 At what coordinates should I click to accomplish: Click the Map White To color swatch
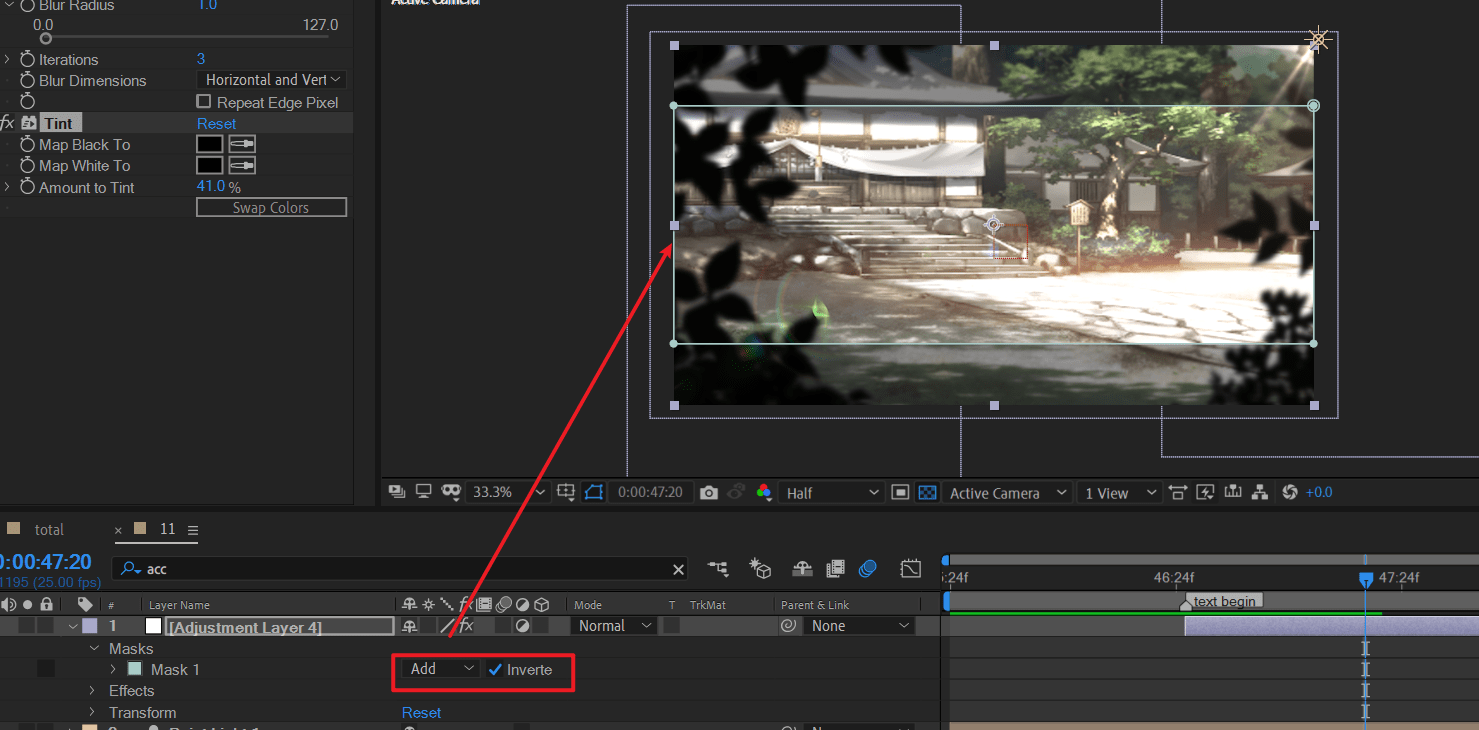(210, 165)
